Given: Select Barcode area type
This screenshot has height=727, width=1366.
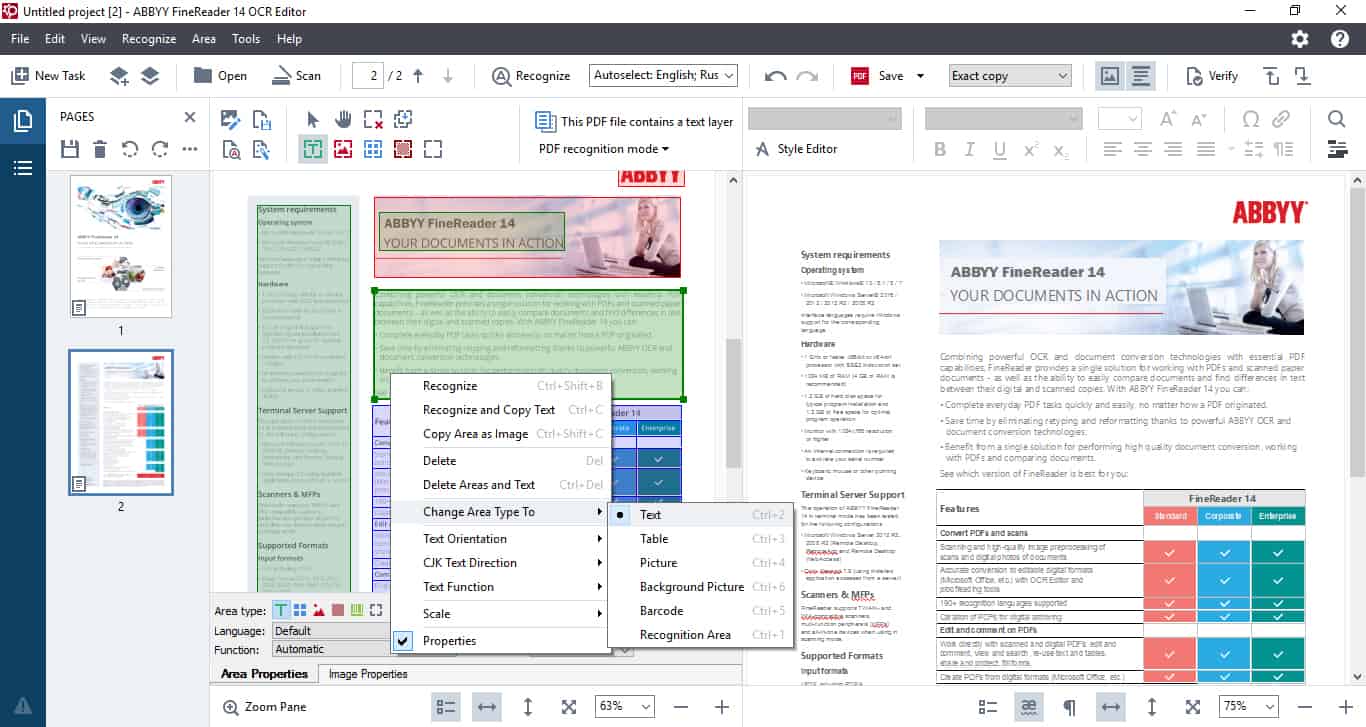Looking at the screenshot, I should pyautogui.click(x=701, y=611).
